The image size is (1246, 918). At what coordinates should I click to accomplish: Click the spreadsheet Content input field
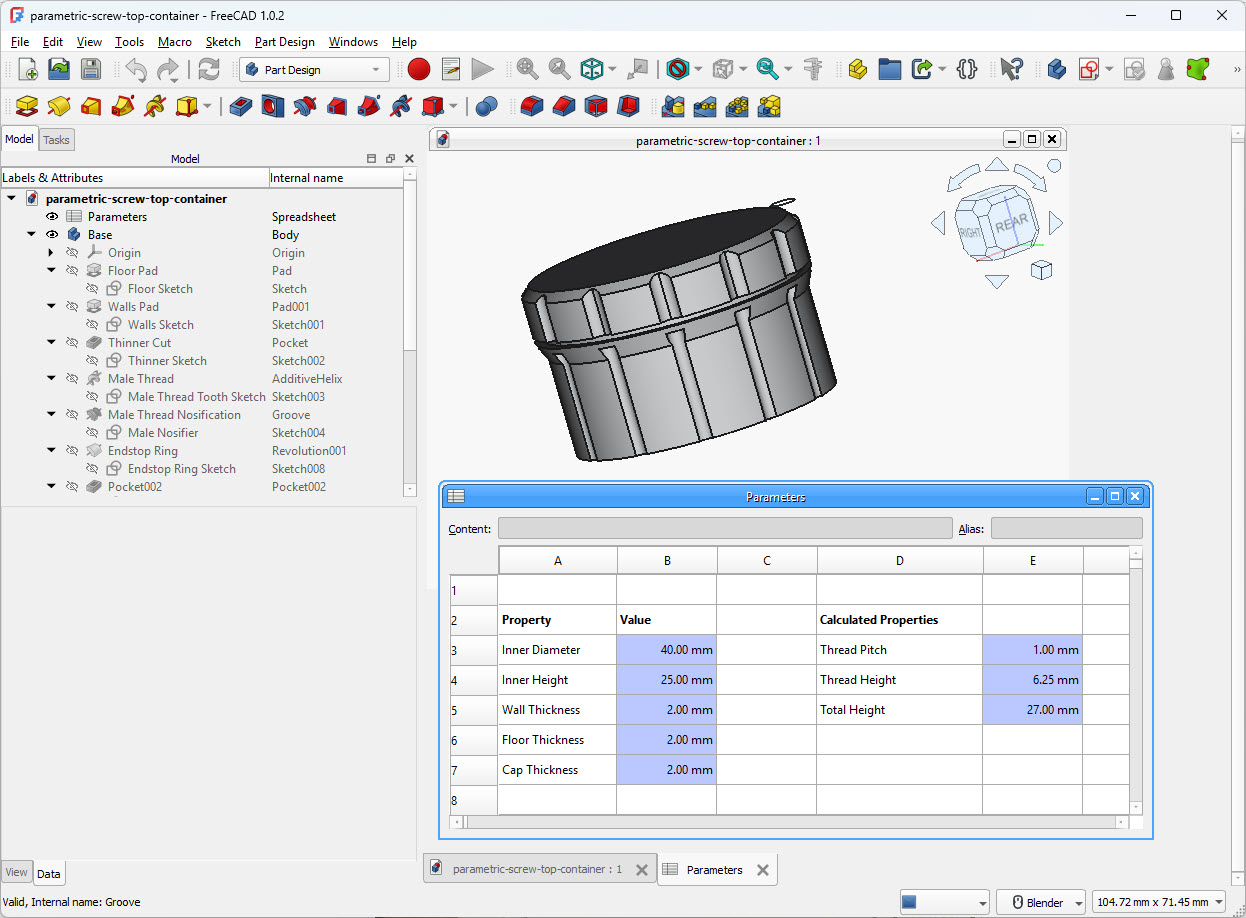724,529
